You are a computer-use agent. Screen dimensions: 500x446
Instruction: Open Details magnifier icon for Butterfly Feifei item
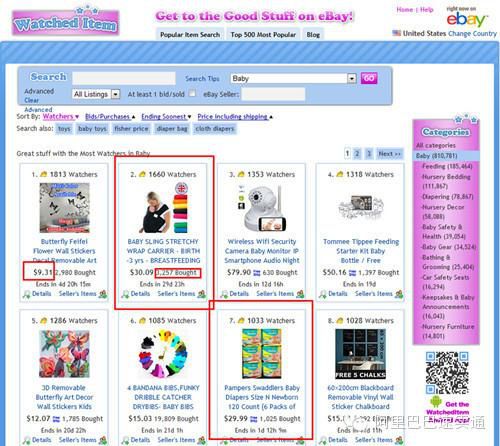[x=27, y=294]
